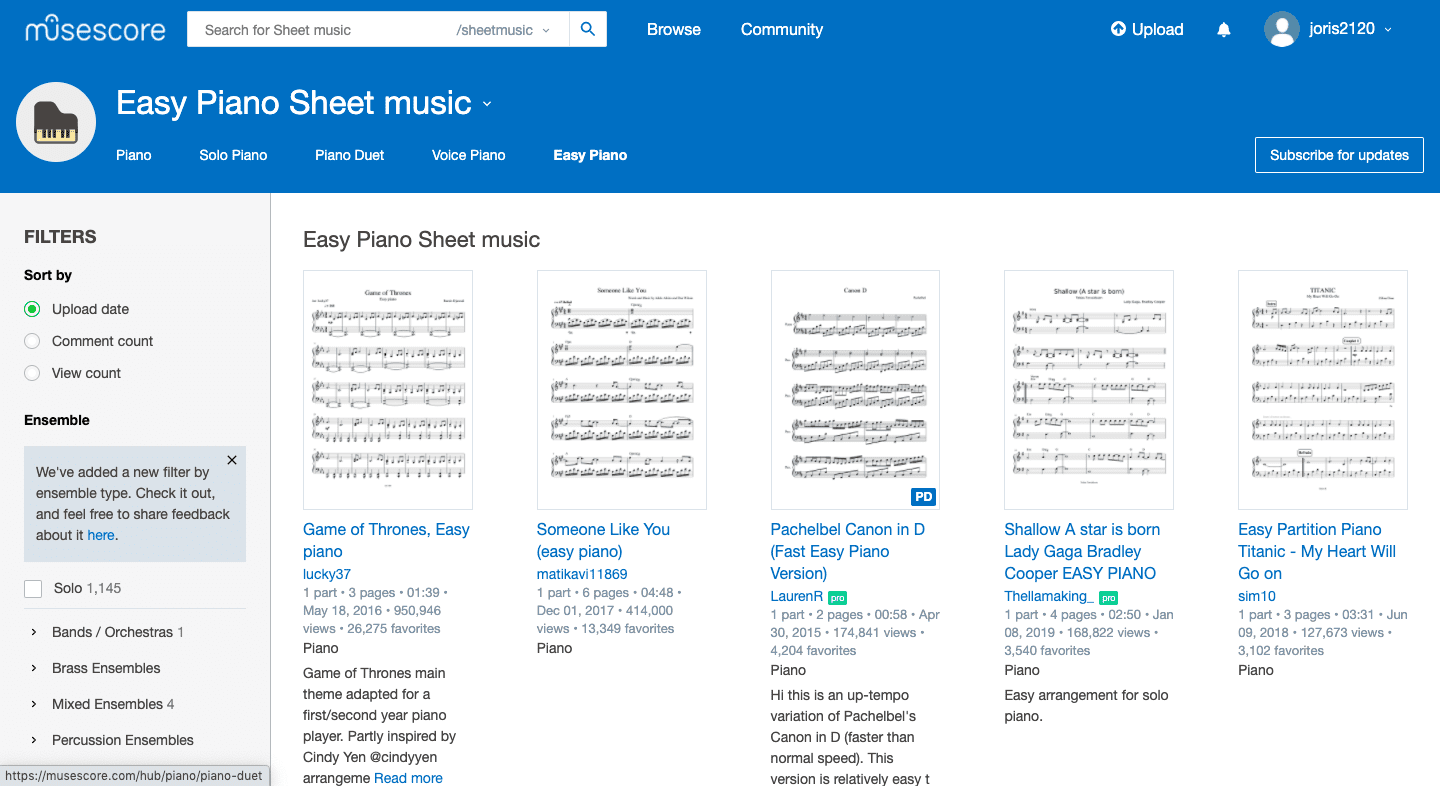
Task: Open Pachelbel Canon in D title link
Action: [847, 551]
